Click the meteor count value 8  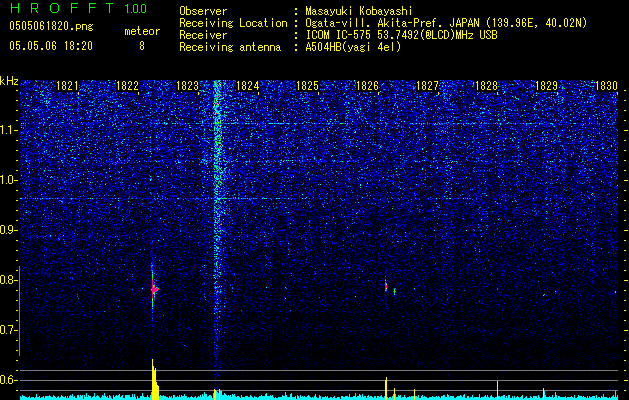(142, 46)
